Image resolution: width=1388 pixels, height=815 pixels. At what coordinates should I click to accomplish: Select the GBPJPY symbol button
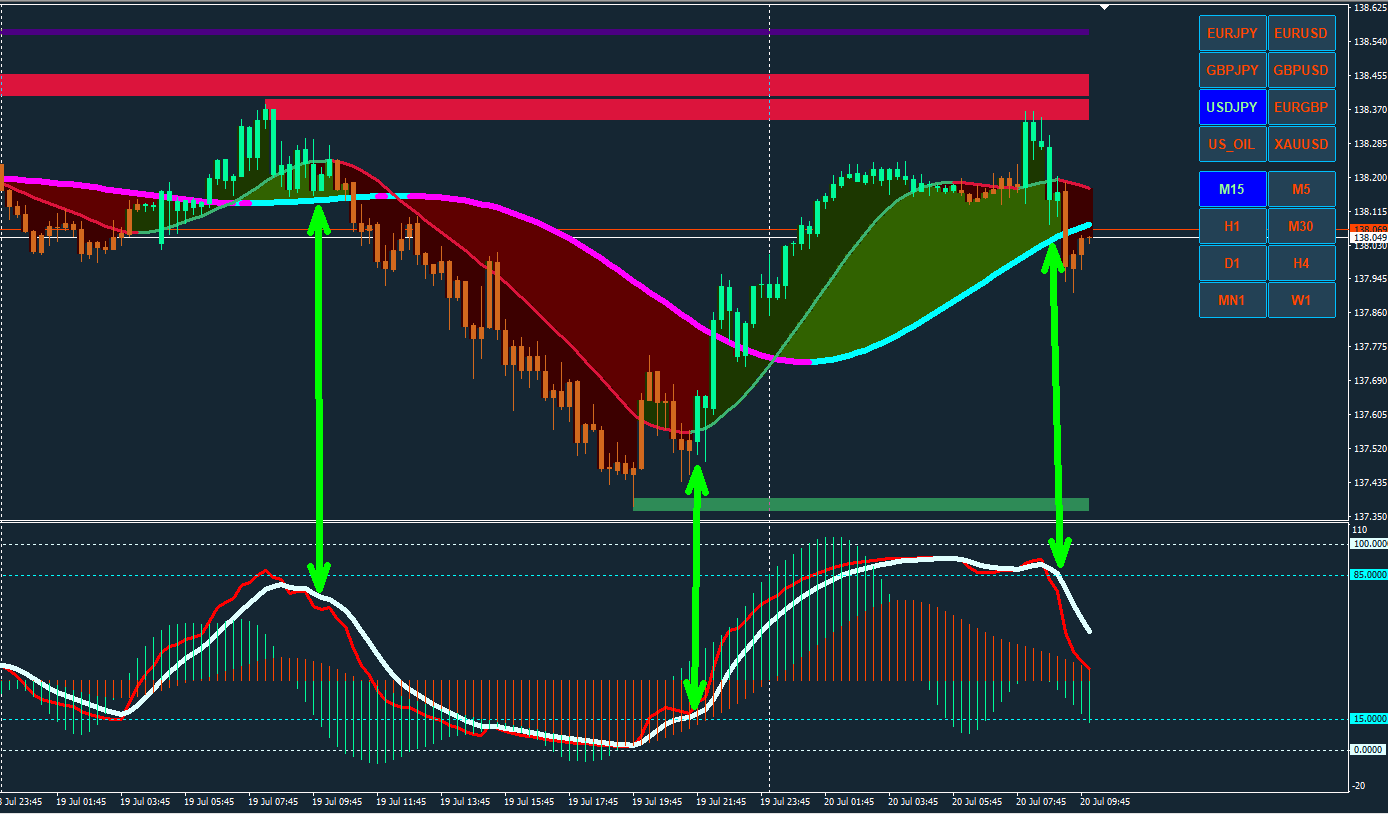tap(1232, 70)
